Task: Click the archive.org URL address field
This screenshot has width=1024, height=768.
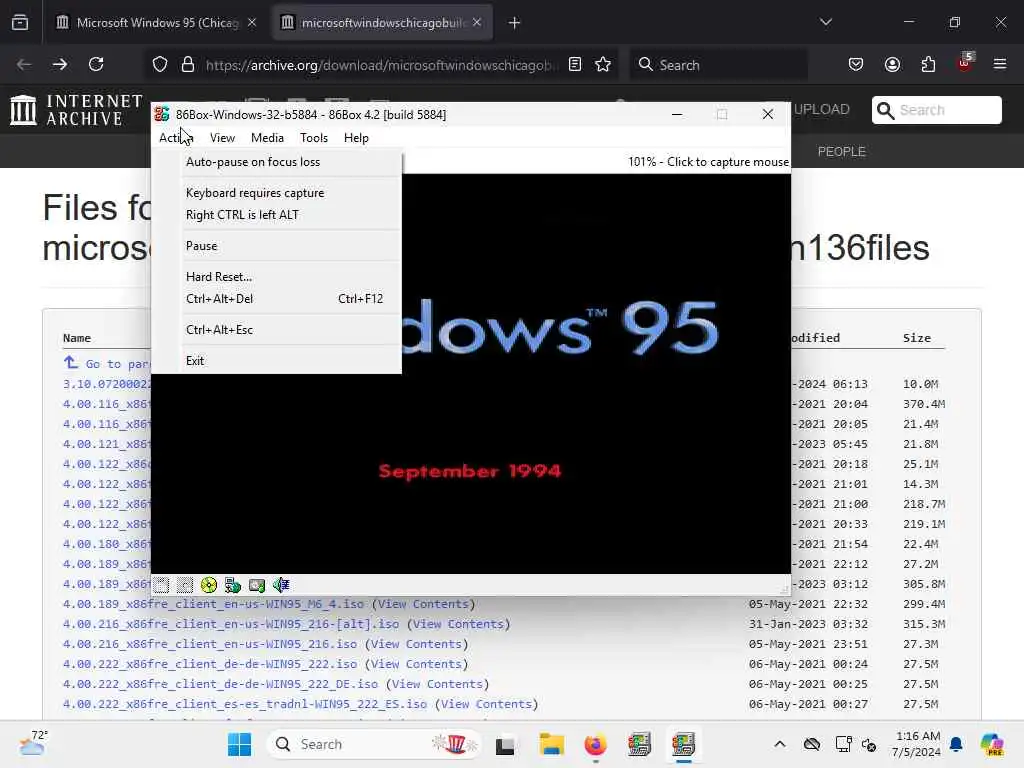Action: tap(381, 65)
